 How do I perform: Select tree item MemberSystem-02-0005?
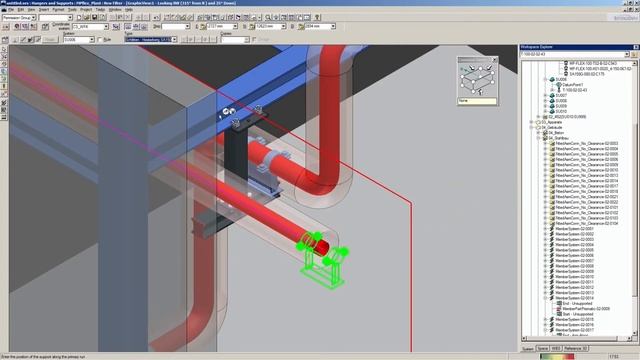click(575, 250)
